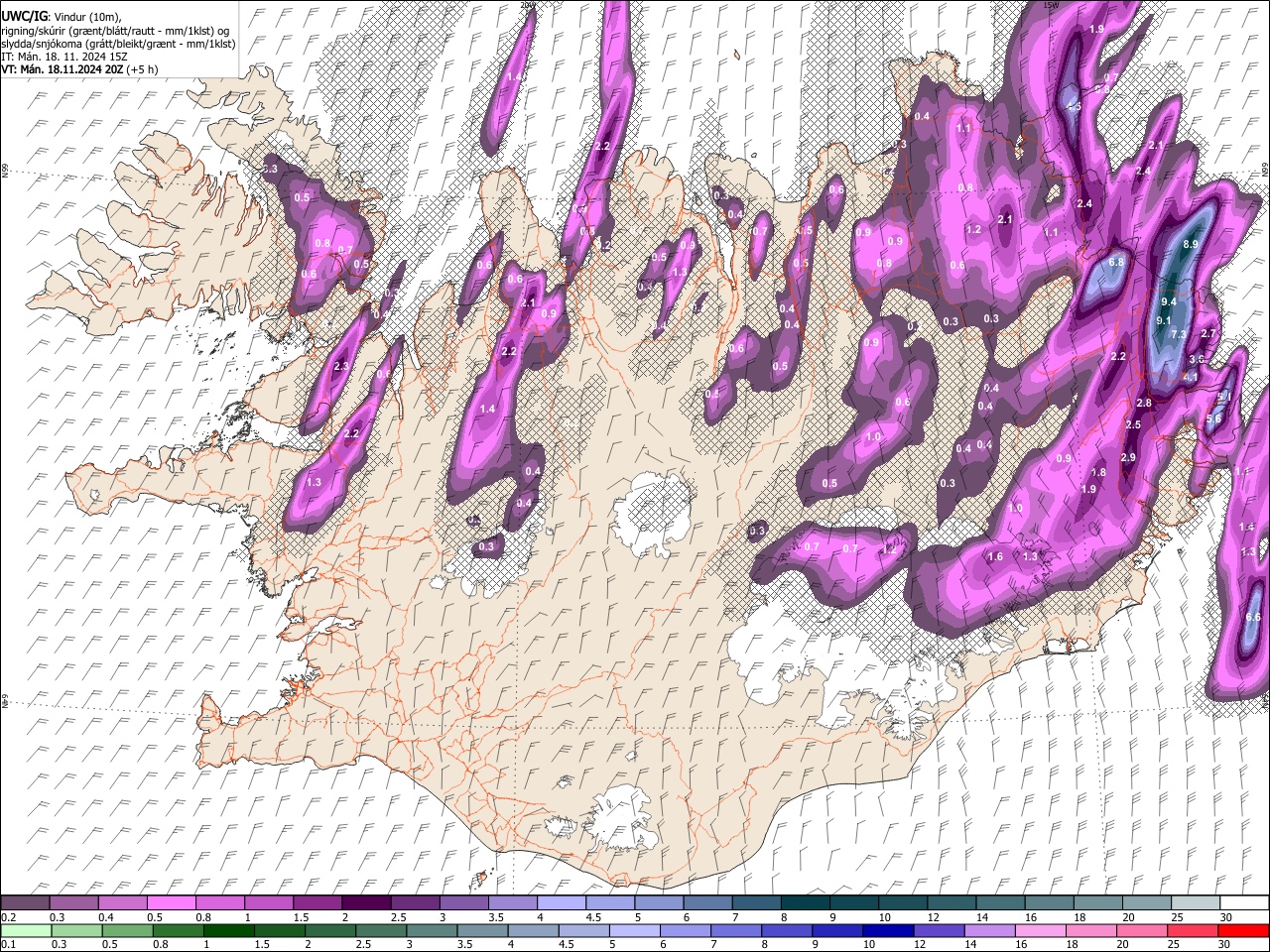Click the white Mýrdalsjökull glacier near the south coast

[x=620, y=818]
